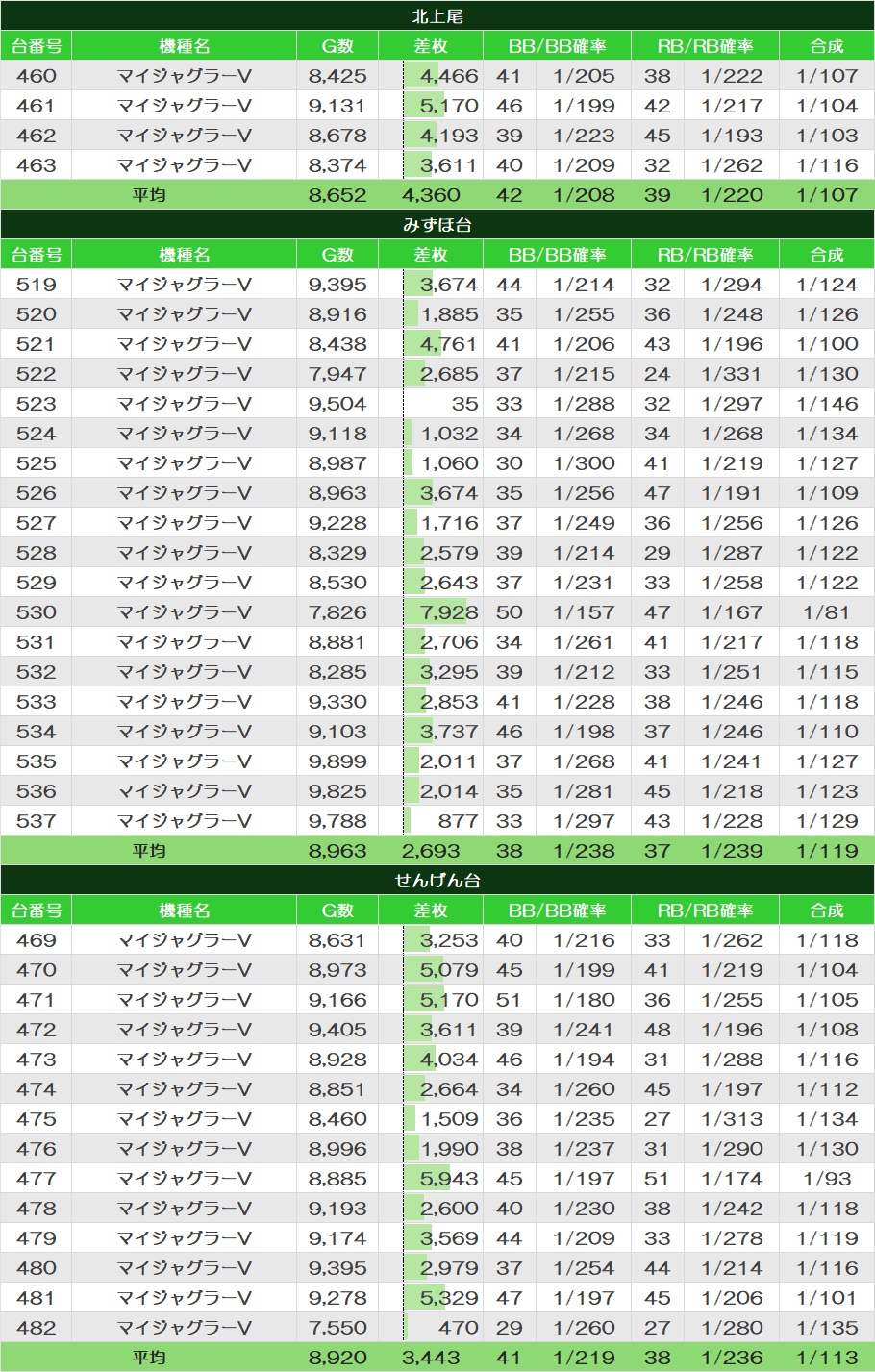Image resolution: width=875 pixels, height=1372 pixels.
Task: Select 合成 value 1/93
Action: [827, 1179]
